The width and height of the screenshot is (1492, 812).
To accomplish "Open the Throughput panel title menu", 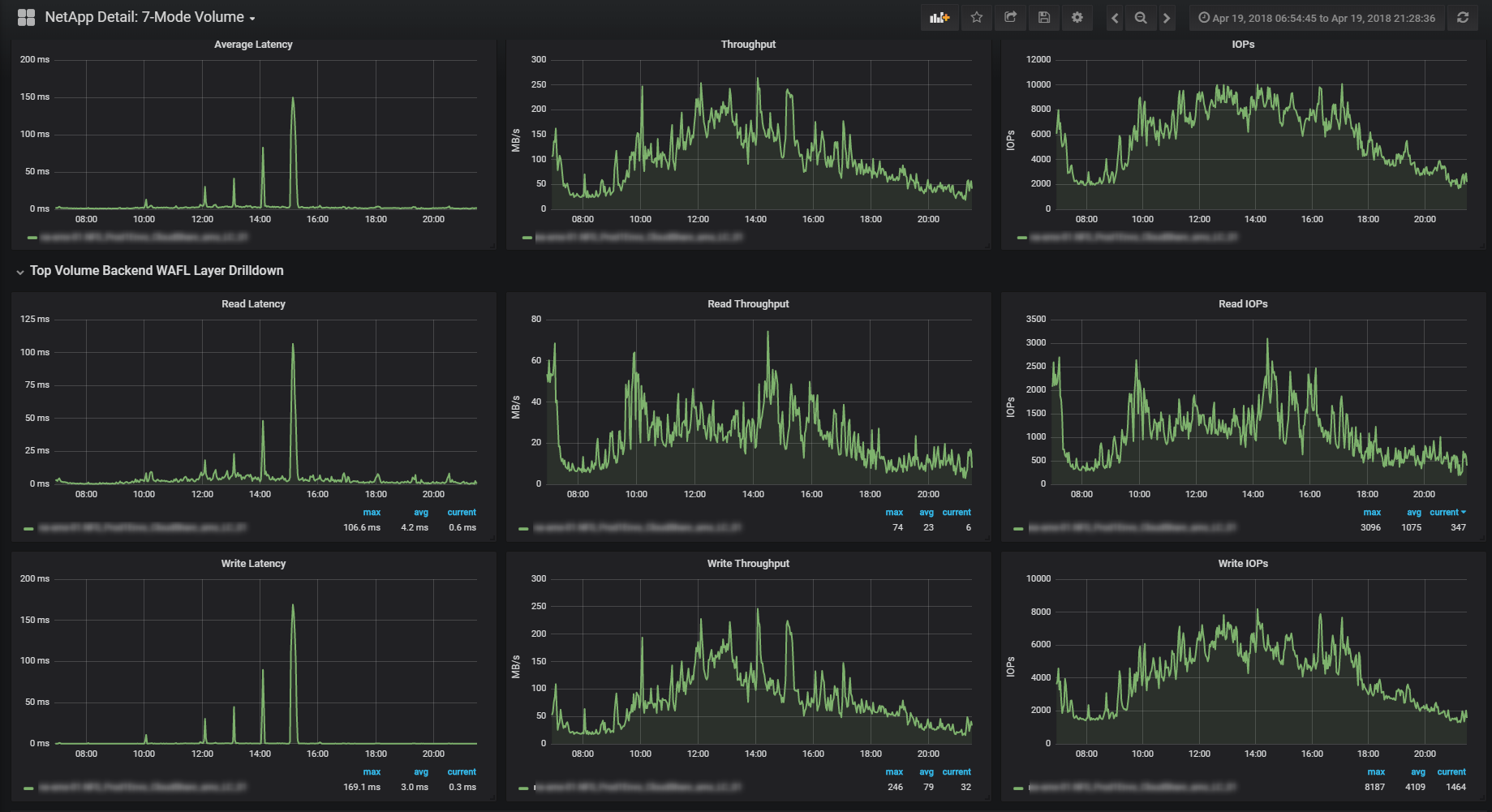I will point(748,45).
